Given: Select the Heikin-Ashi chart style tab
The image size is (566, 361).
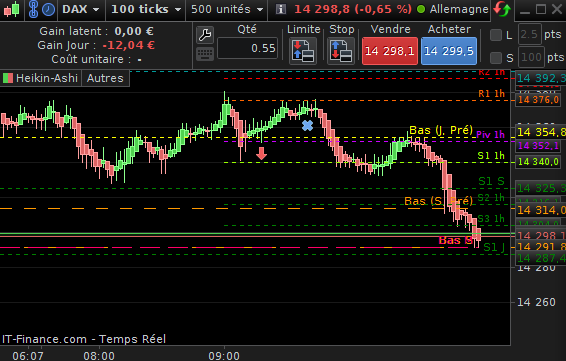Looking at the screenshot, I should [x=41, y=78].
